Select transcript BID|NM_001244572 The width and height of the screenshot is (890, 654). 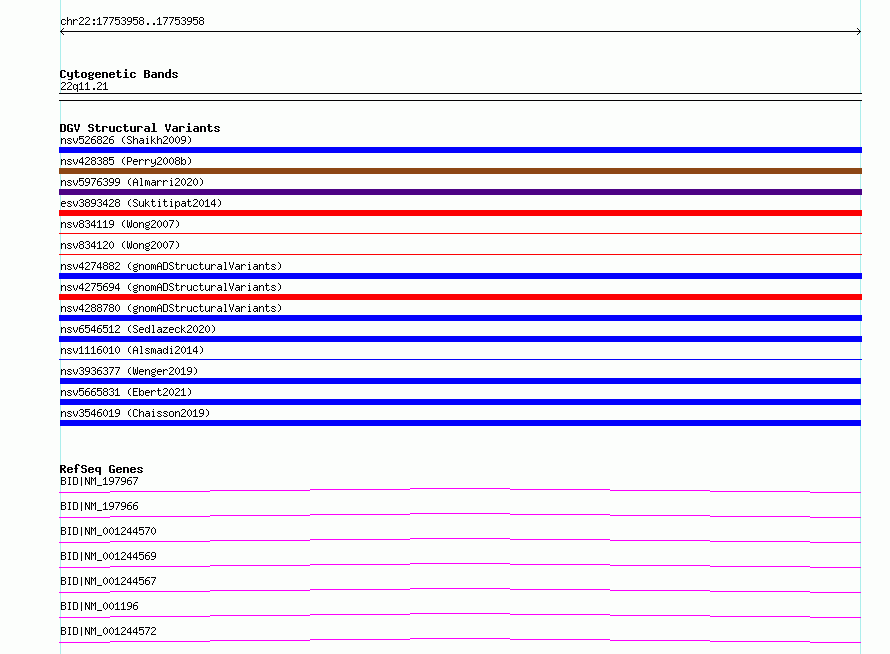point(108,631)
